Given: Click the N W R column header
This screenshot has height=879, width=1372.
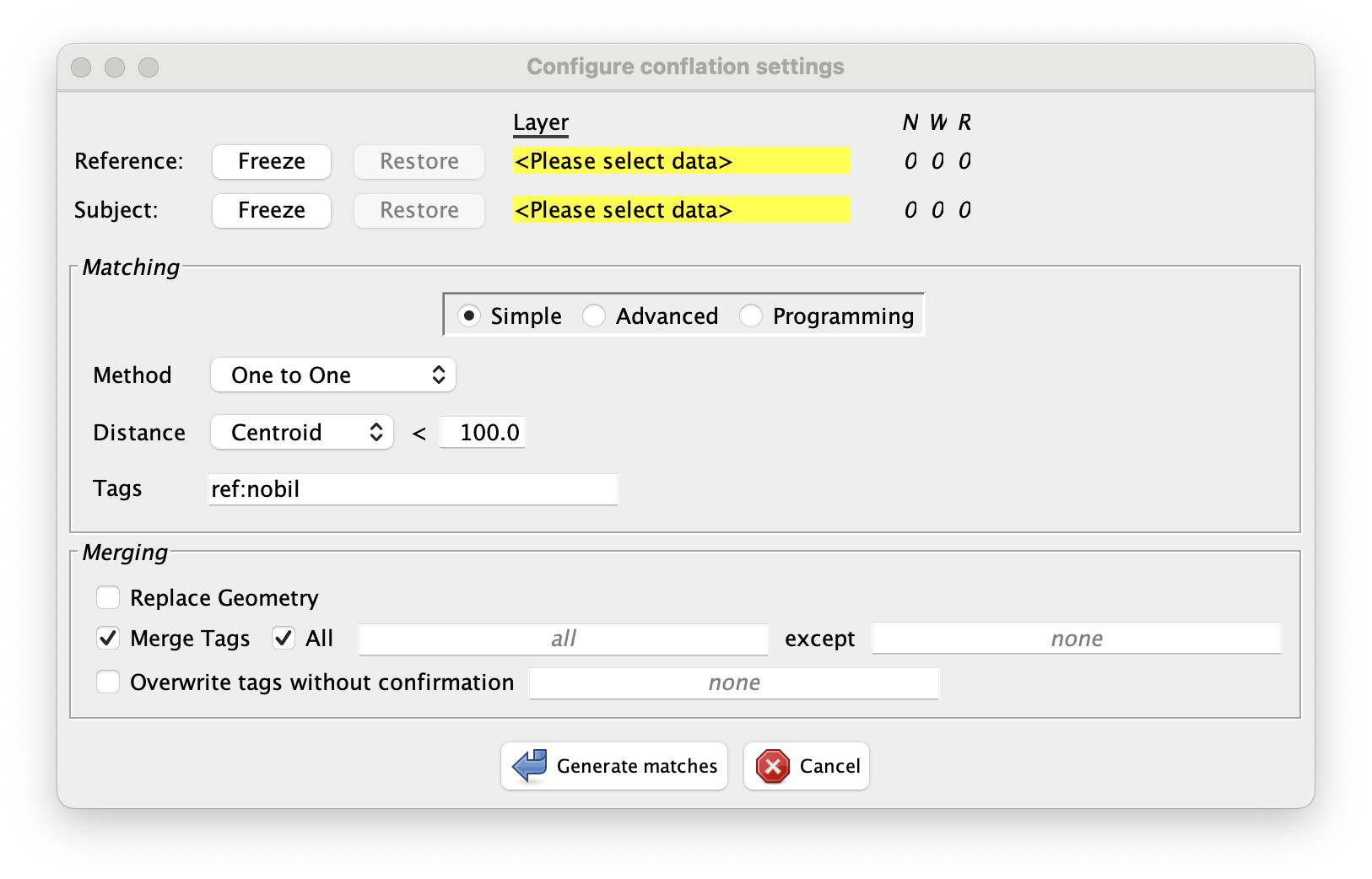Looking at the screenshot, I should point(937,123).
